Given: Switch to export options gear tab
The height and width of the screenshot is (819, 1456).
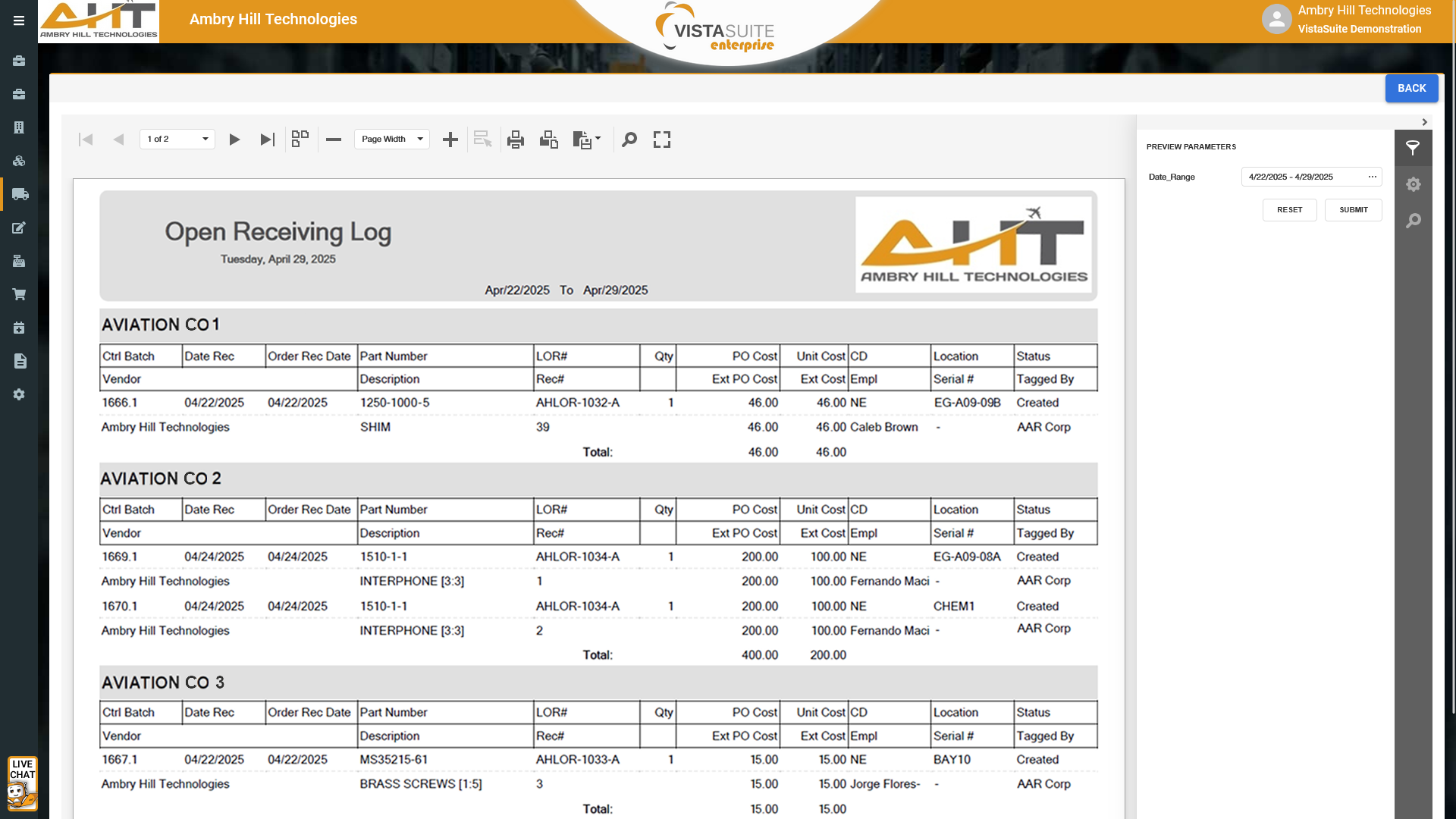Looking at the screenshot, I should (x=1413, y=184).
